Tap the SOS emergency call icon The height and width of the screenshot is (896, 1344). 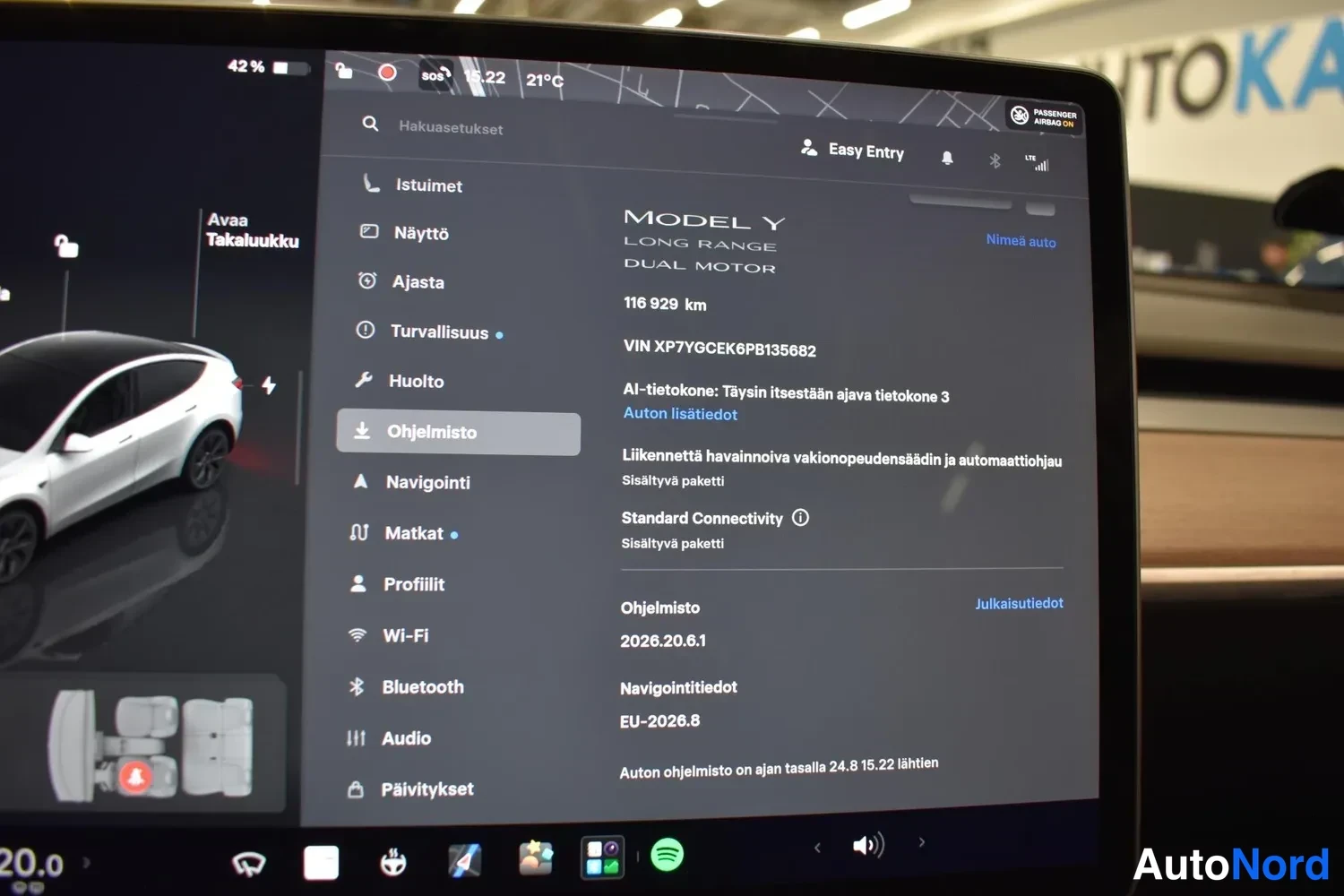[x=435, y=74]
